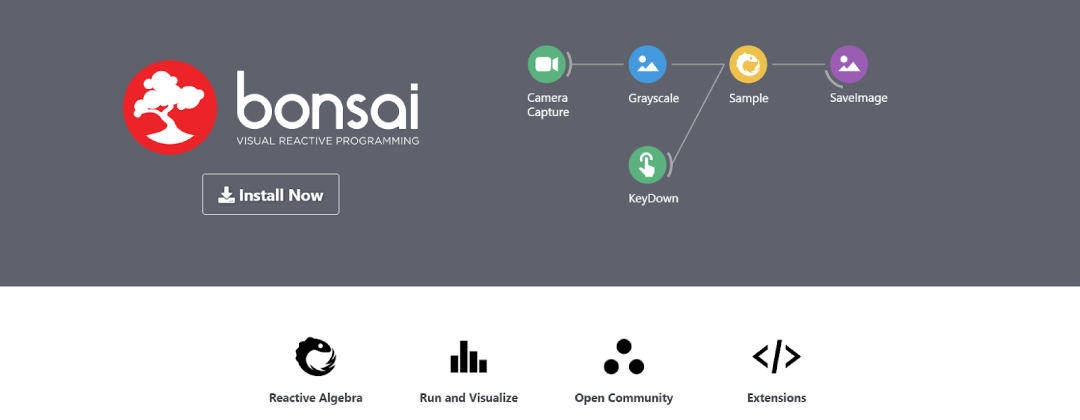
Task: Select the purple SaveImage node icon
Action: coord(849,64)
